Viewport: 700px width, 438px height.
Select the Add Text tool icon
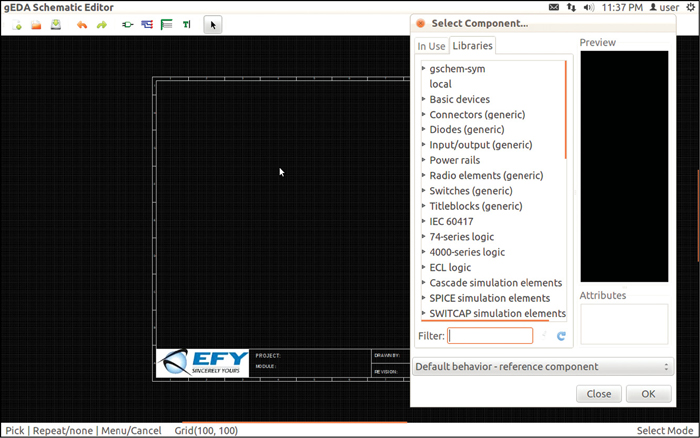186,25
